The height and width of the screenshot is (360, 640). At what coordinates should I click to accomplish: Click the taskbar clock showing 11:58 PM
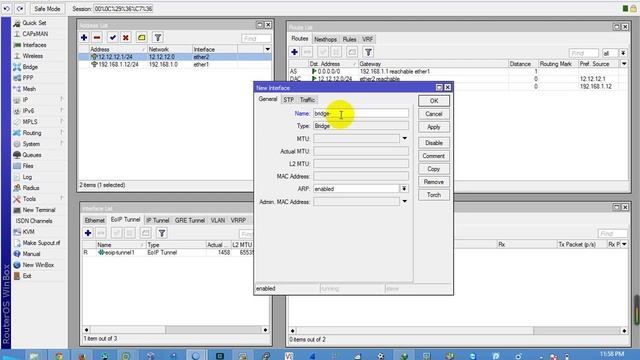click(612, 353)
